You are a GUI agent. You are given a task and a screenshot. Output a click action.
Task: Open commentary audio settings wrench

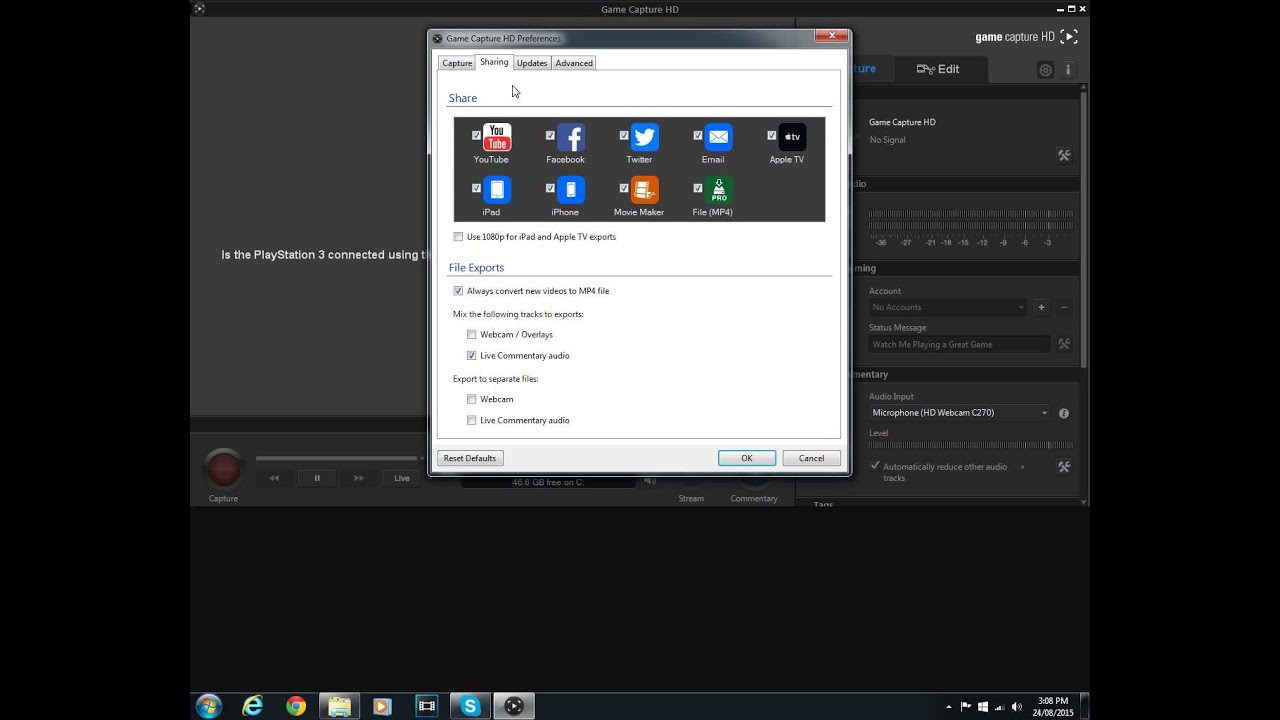(1064, 467)
